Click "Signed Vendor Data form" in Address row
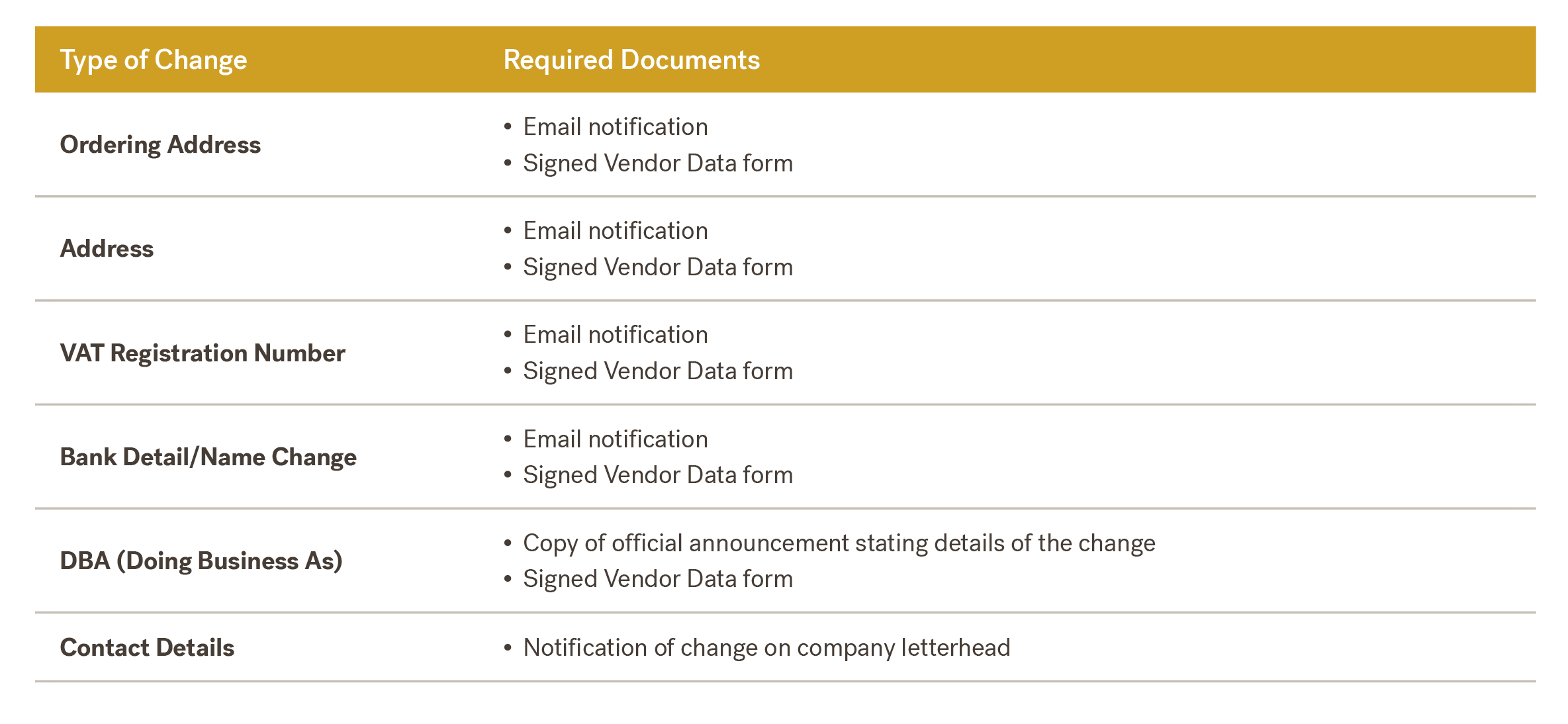 [657, 267]
